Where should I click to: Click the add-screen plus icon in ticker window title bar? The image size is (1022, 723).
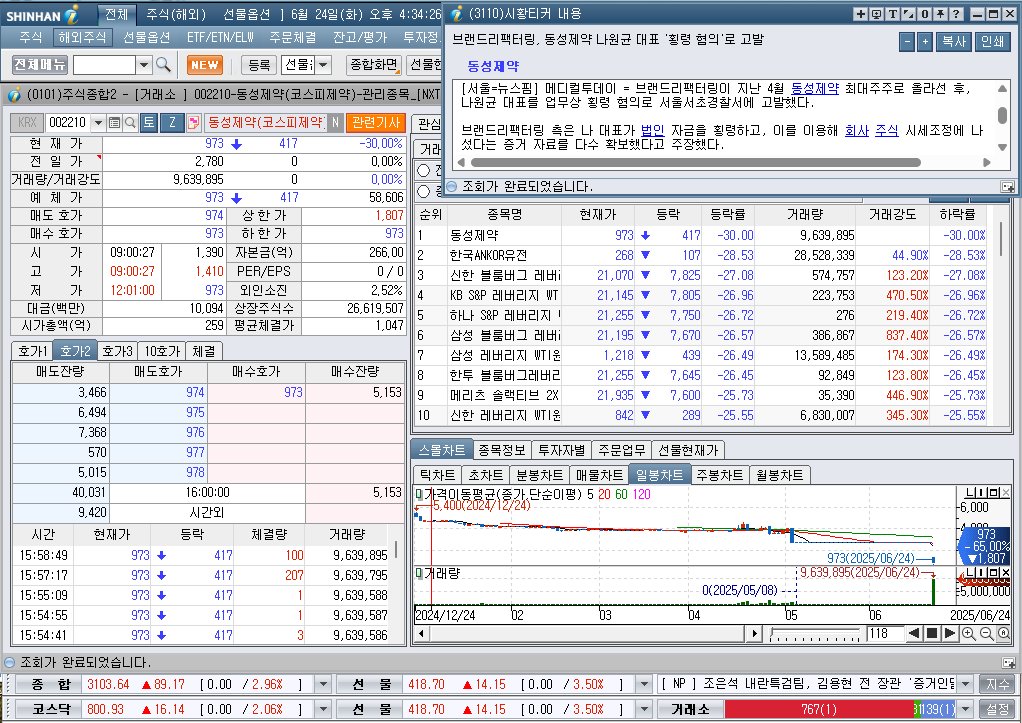click(860, 14)
